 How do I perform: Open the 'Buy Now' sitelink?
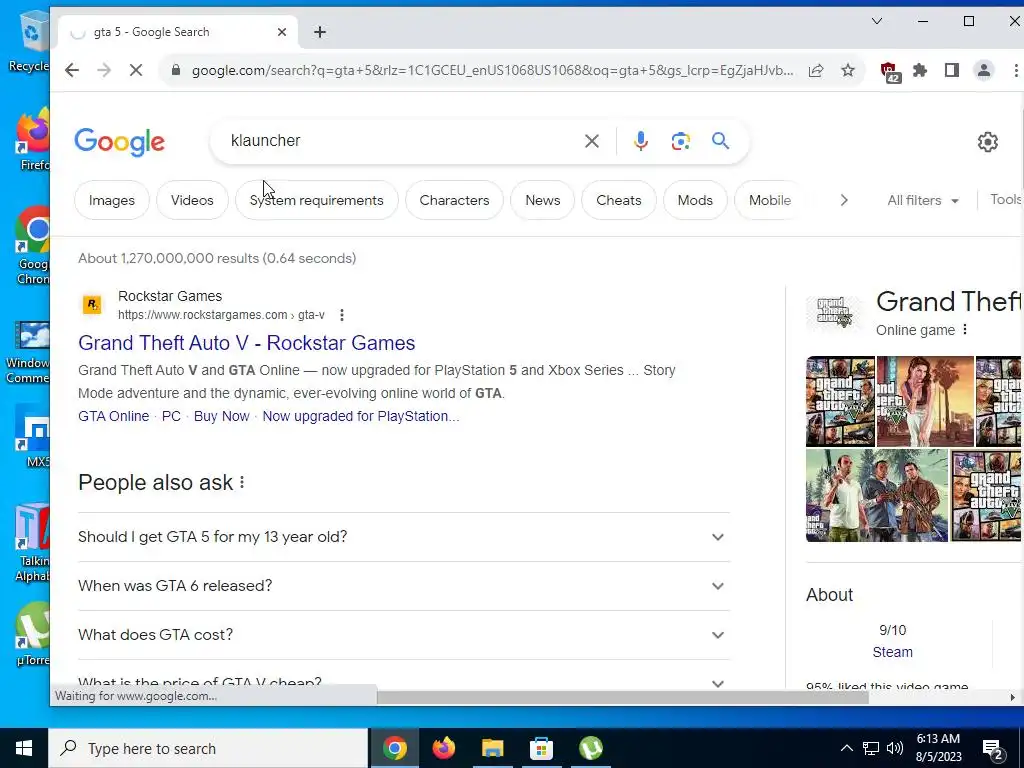pyautogui.click(x=221, y=417)
